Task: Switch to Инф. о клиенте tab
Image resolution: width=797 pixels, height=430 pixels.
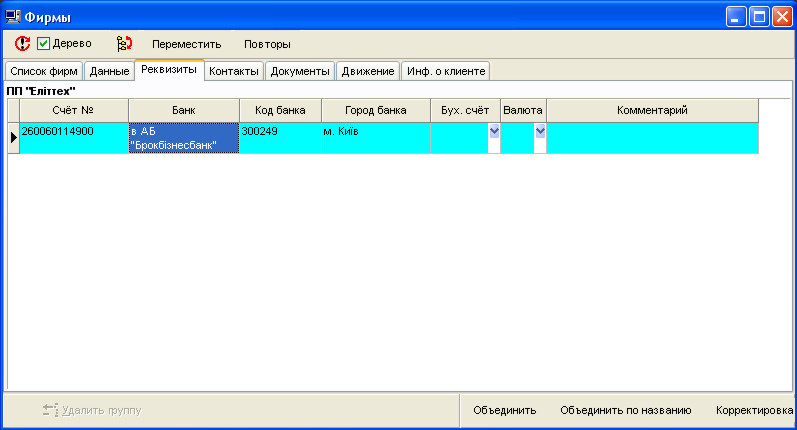Action: pyautogui.click(x=445, y=71)
